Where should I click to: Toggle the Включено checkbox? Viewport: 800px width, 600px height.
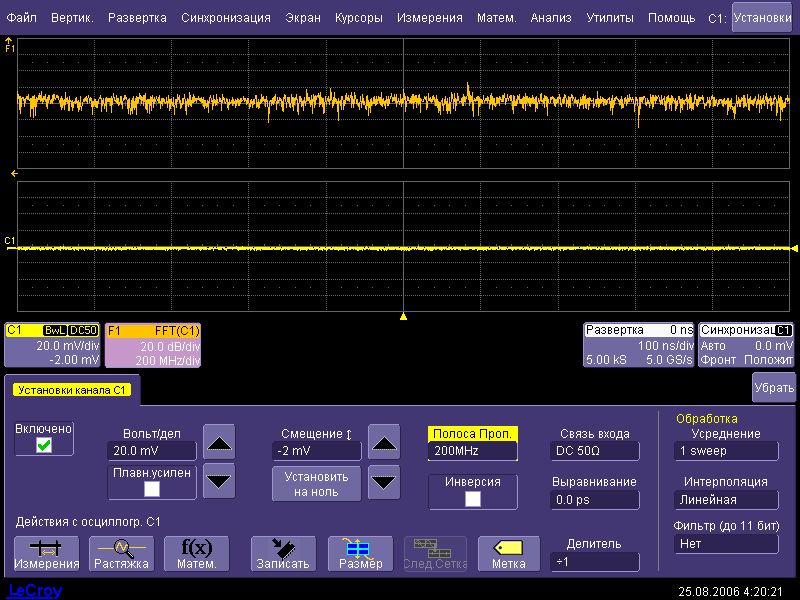point(44,446)
